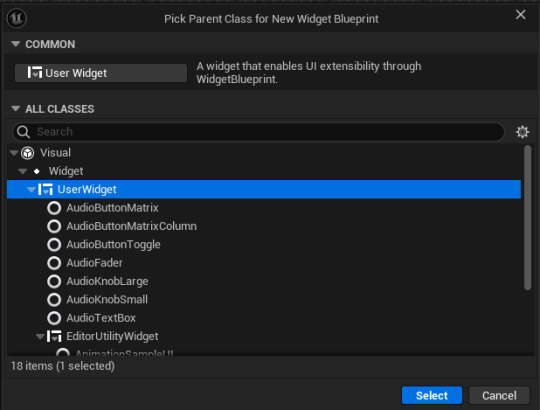Click the Widget diamond icon

[x=37, y=171]
